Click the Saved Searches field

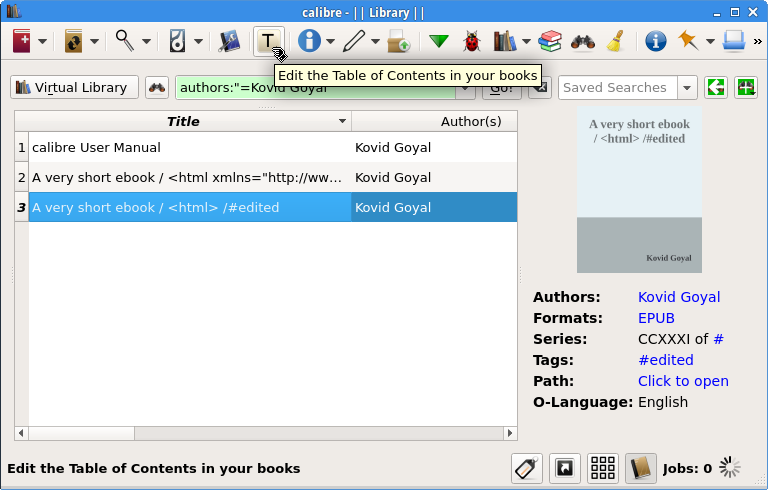[x=618, y=88]
